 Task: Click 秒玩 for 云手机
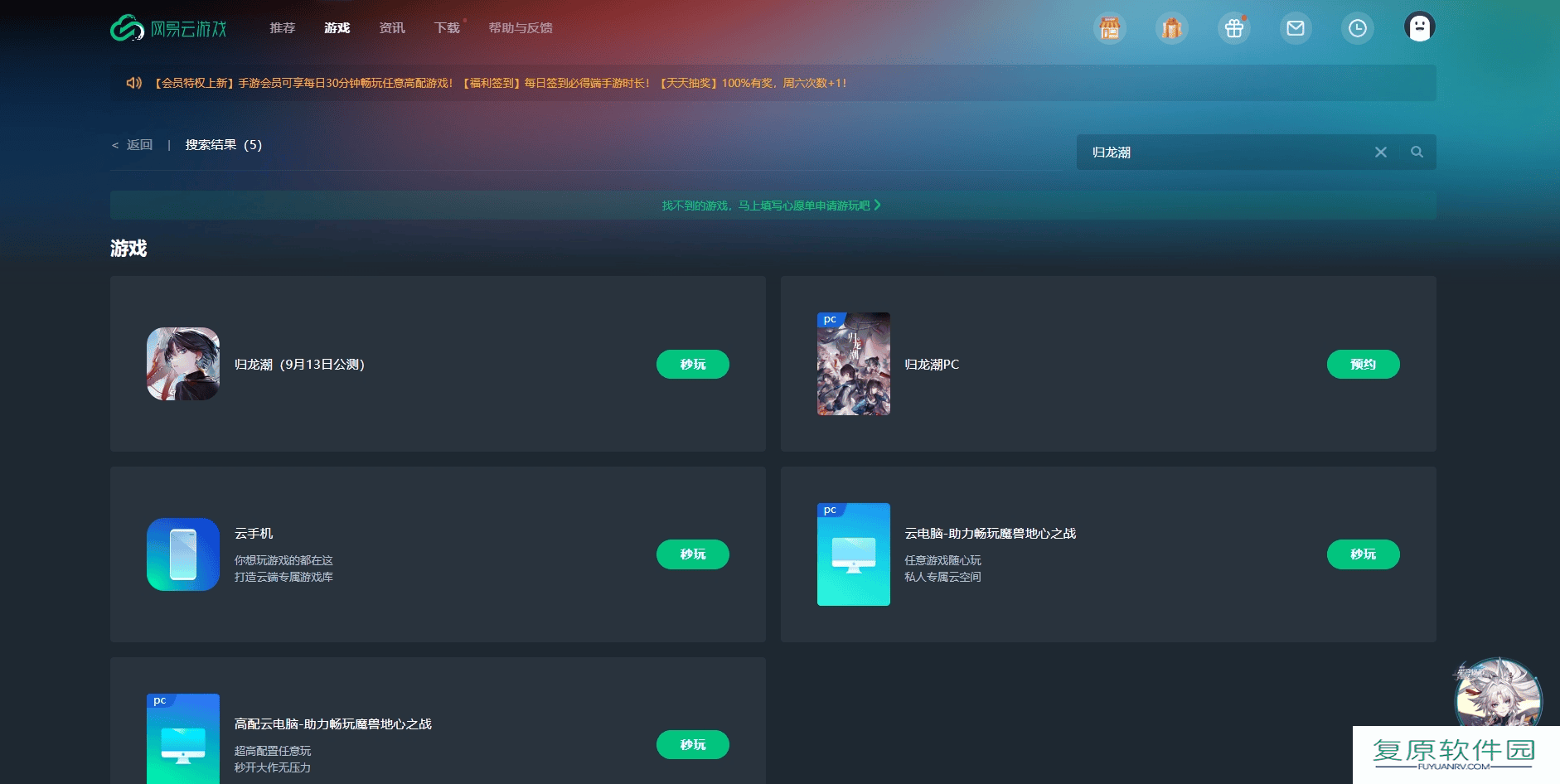(693, 554)
